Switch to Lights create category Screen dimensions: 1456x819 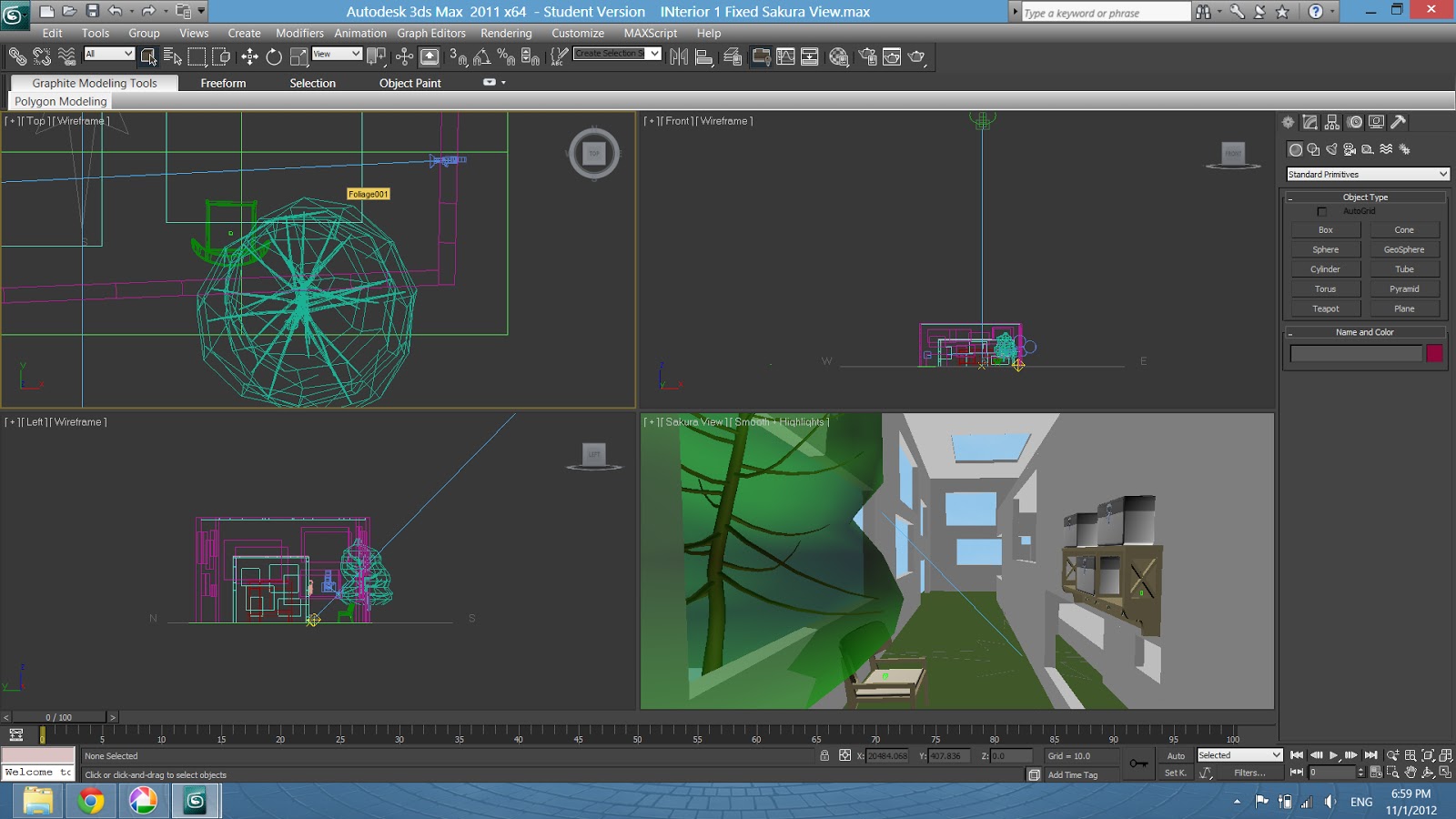(1331, 149)
